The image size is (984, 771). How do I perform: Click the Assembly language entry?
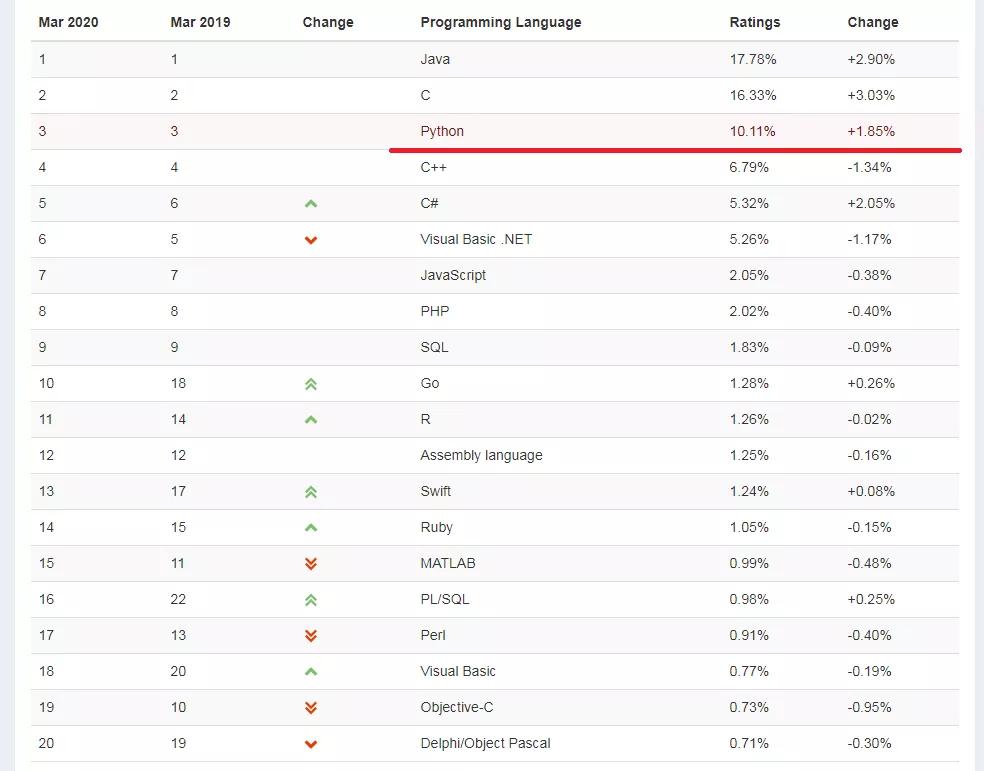(481, 455)
